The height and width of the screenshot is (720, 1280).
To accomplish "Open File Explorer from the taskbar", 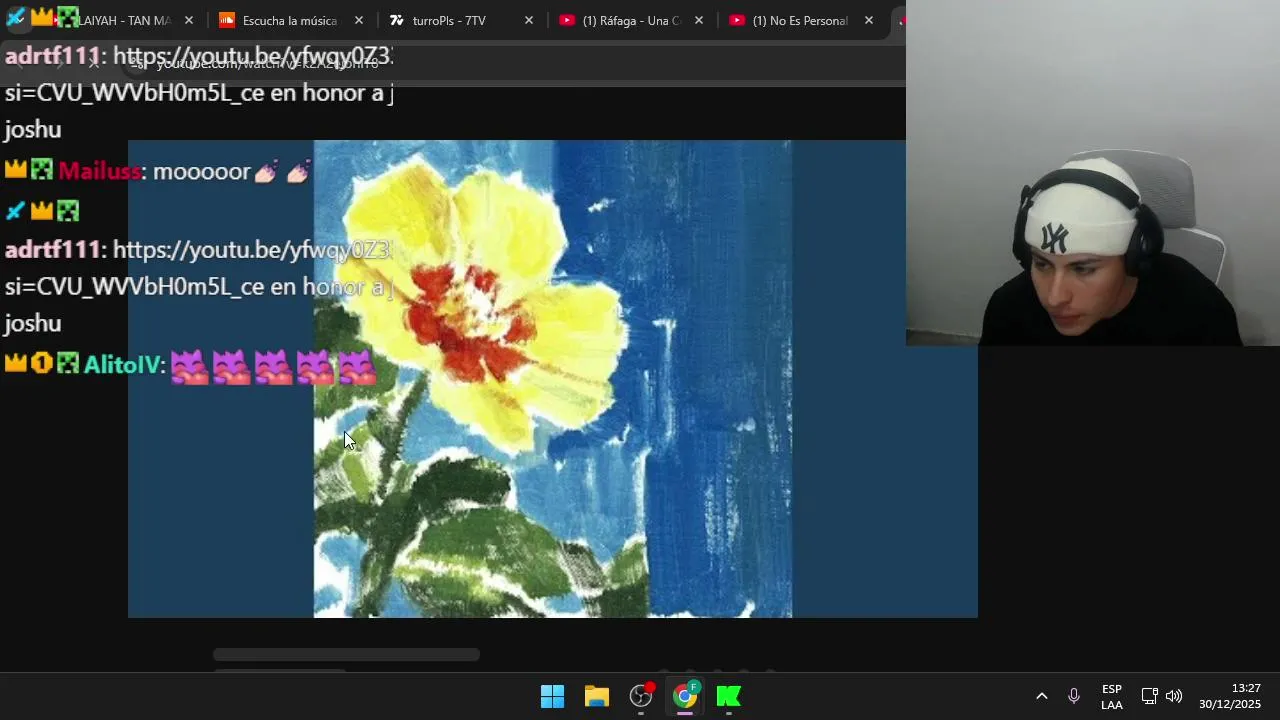I will coord(597,696).
